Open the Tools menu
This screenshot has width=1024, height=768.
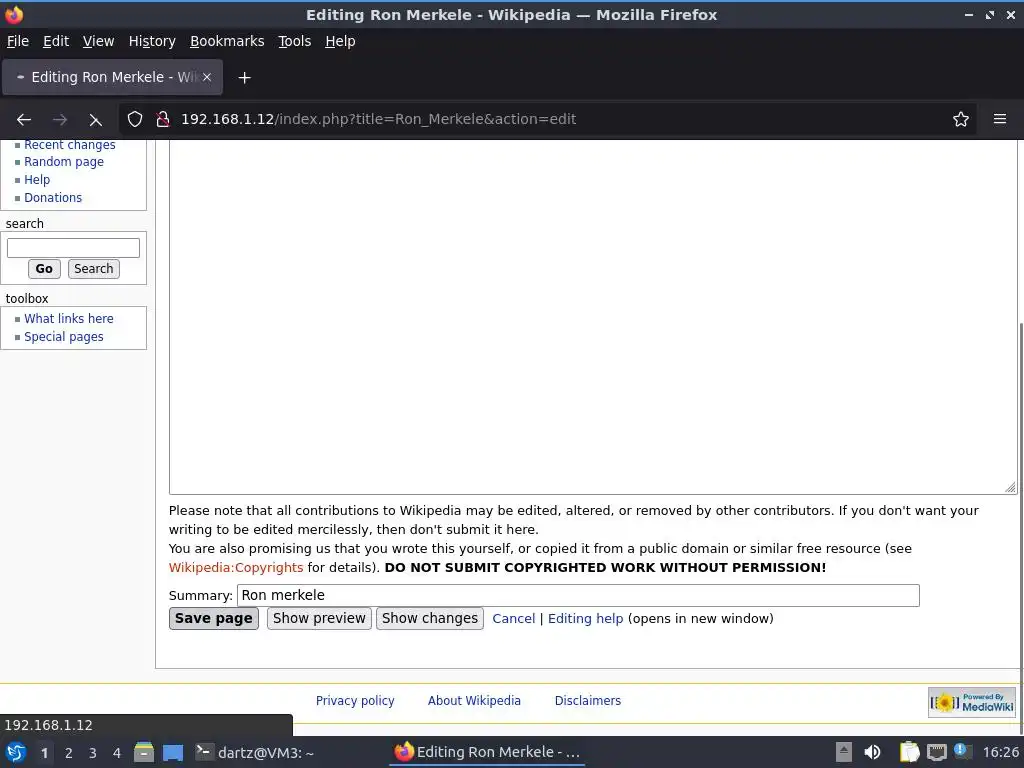(295, 41)
